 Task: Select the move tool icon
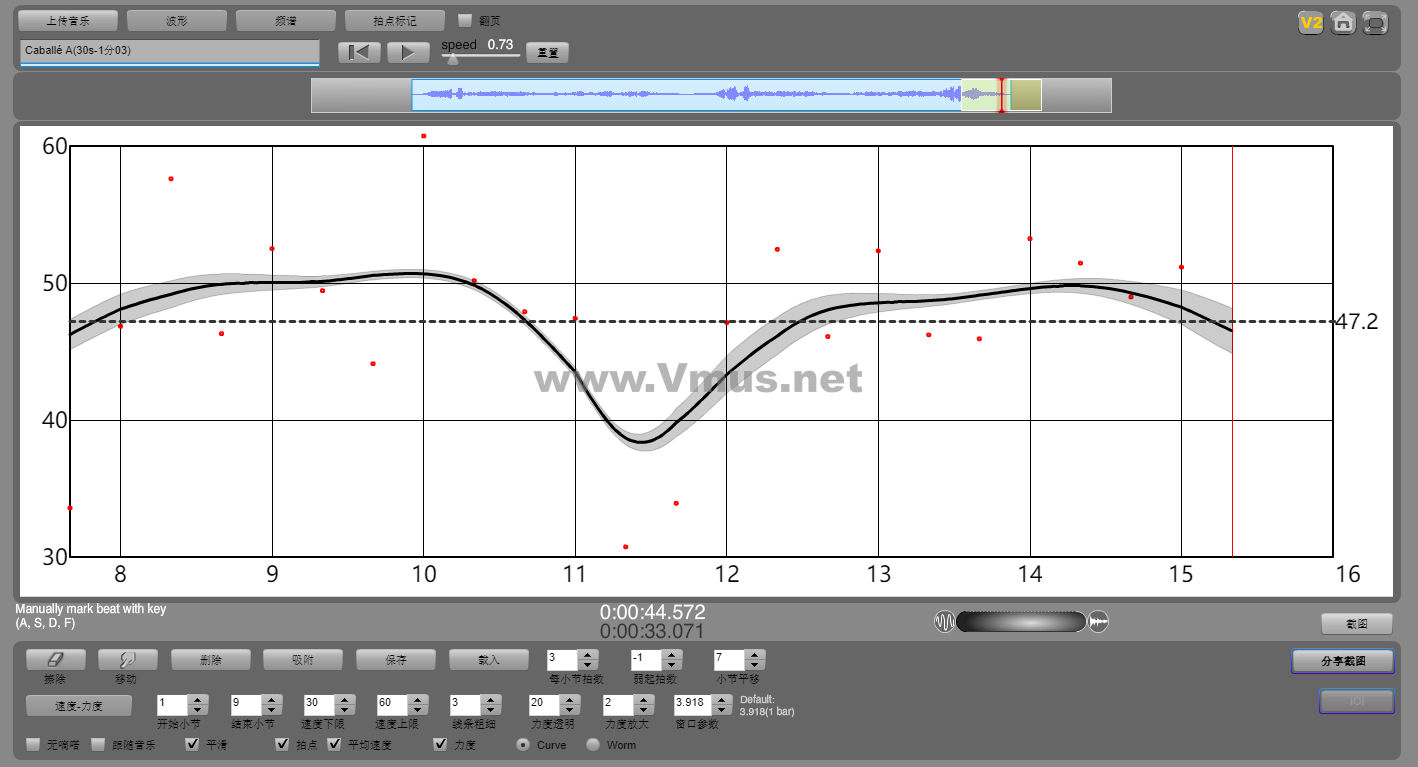(x=127, y=660)
